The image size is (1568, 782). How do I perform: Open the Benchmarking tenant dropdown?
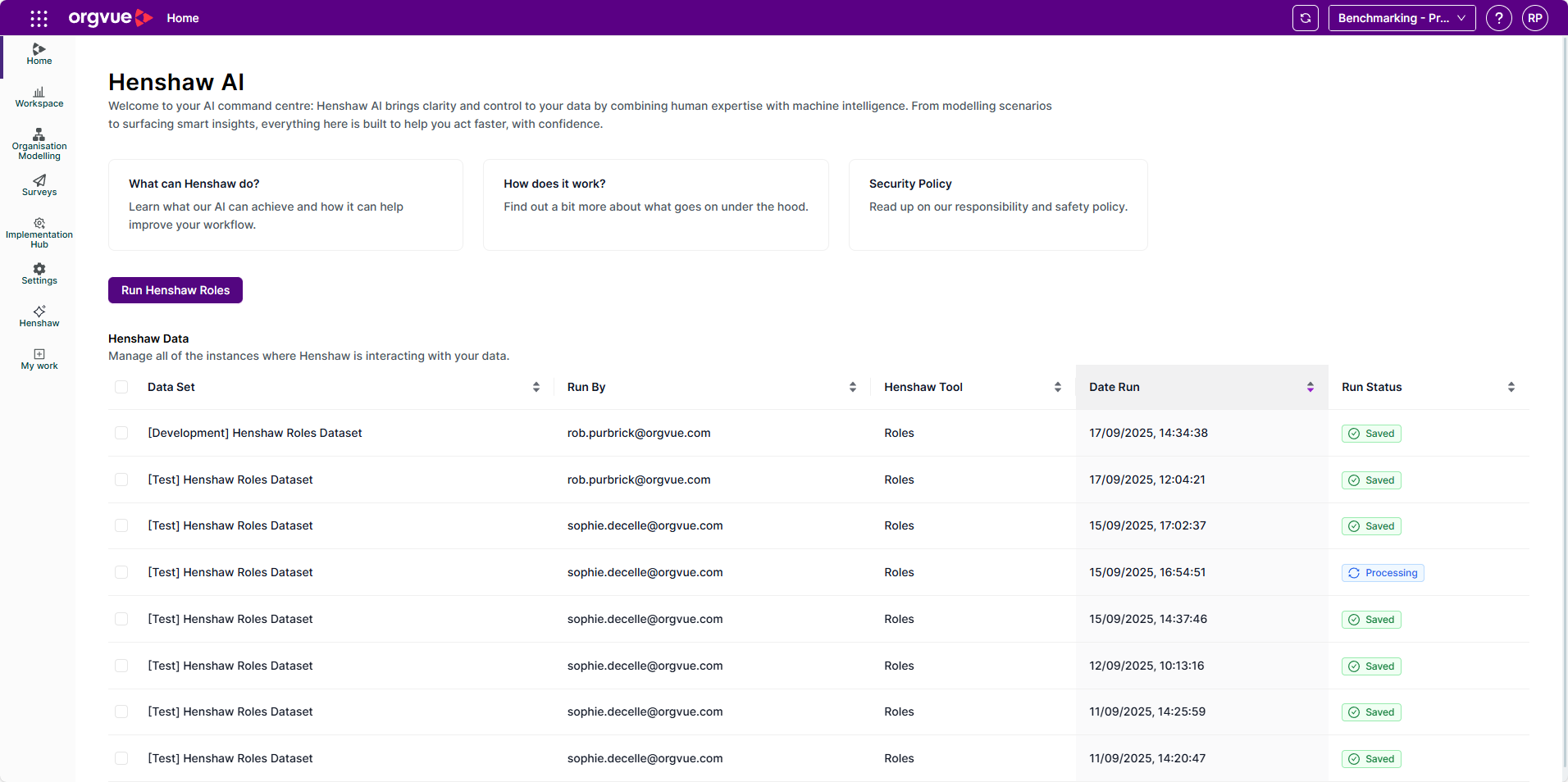tap(1402, 18)
